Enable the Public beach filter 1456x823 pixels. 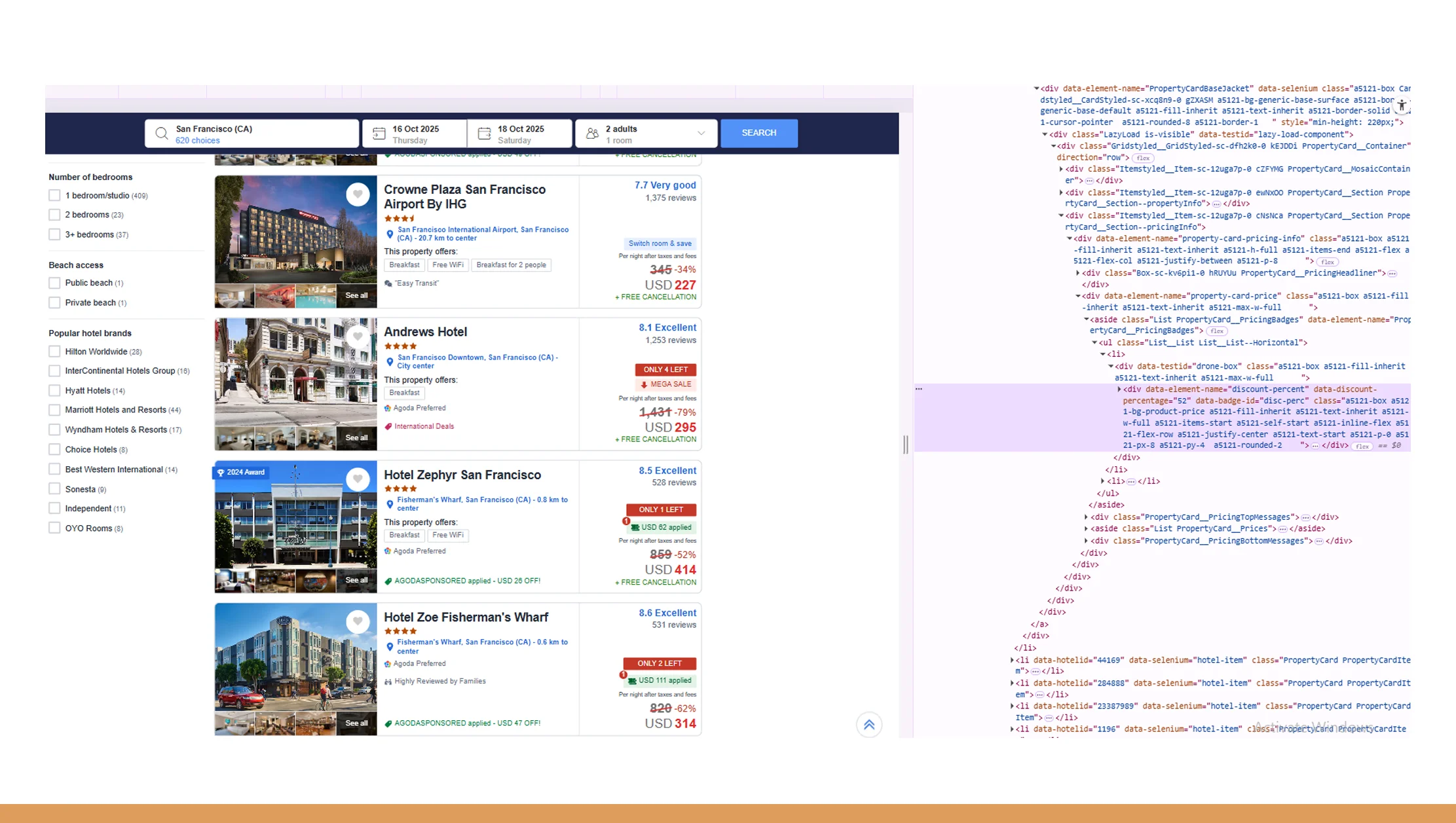coord(54,283)
